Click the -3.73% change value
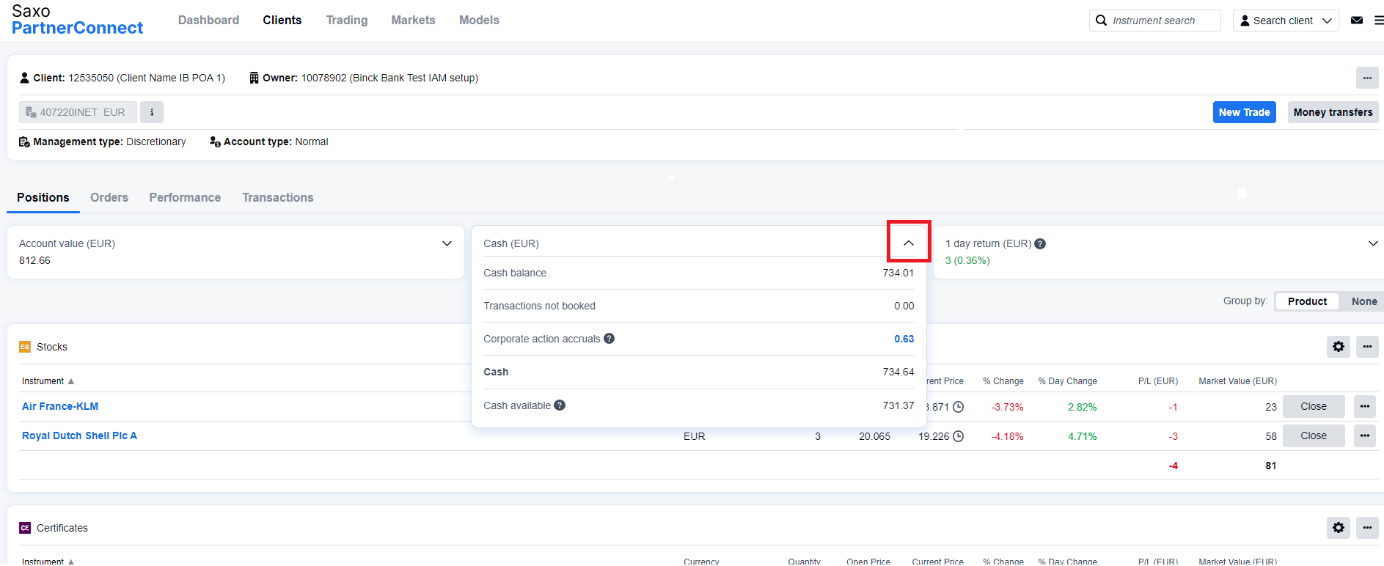This screenshot has width=1384, height=566. (1007, 407)
